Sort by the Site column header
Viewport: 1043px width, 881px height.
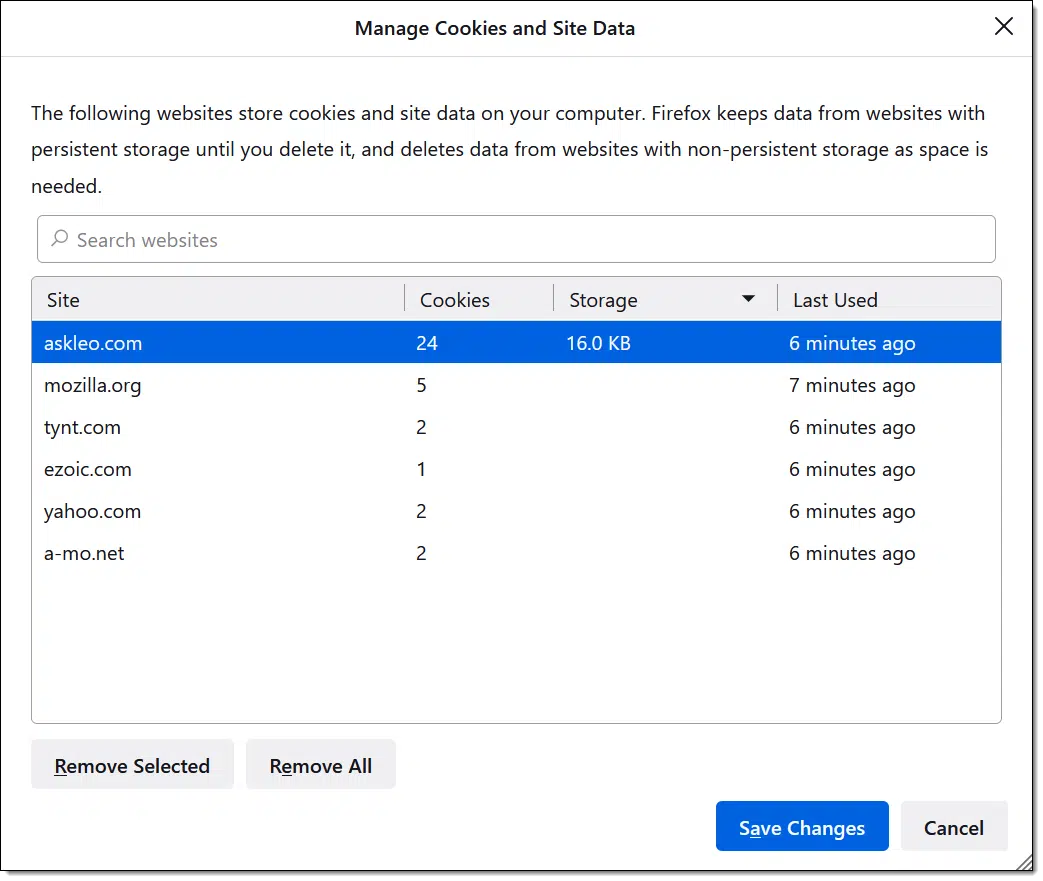tap(218, 300)
